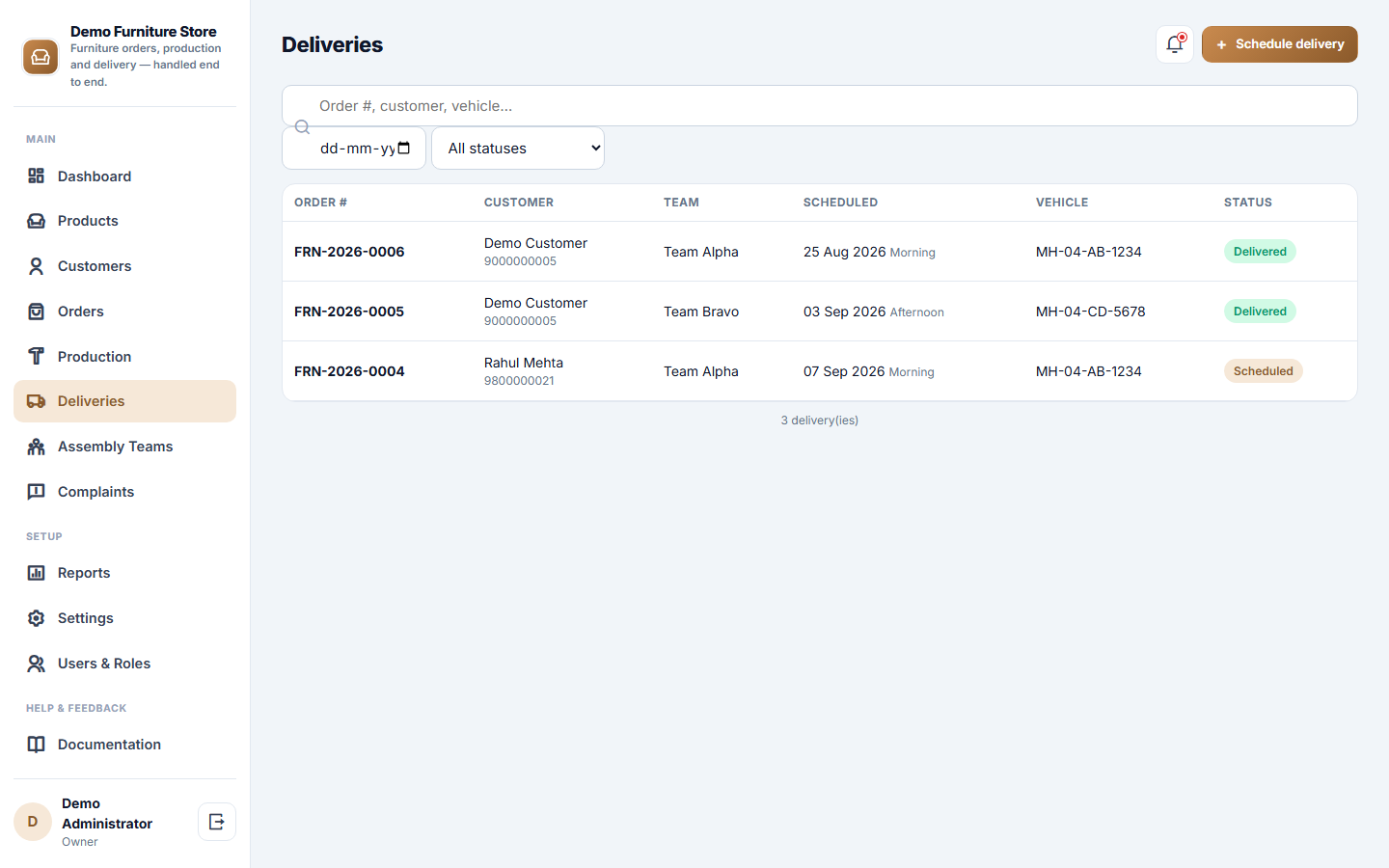Navigate to Assembly Teams
This screenshot has height=868, width=1389.
coord(124,447)
